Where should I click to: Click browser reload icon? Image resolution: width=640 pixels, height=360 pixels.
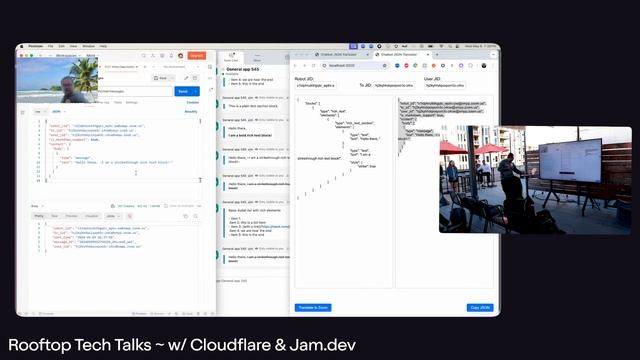click(x=313, y=65)
